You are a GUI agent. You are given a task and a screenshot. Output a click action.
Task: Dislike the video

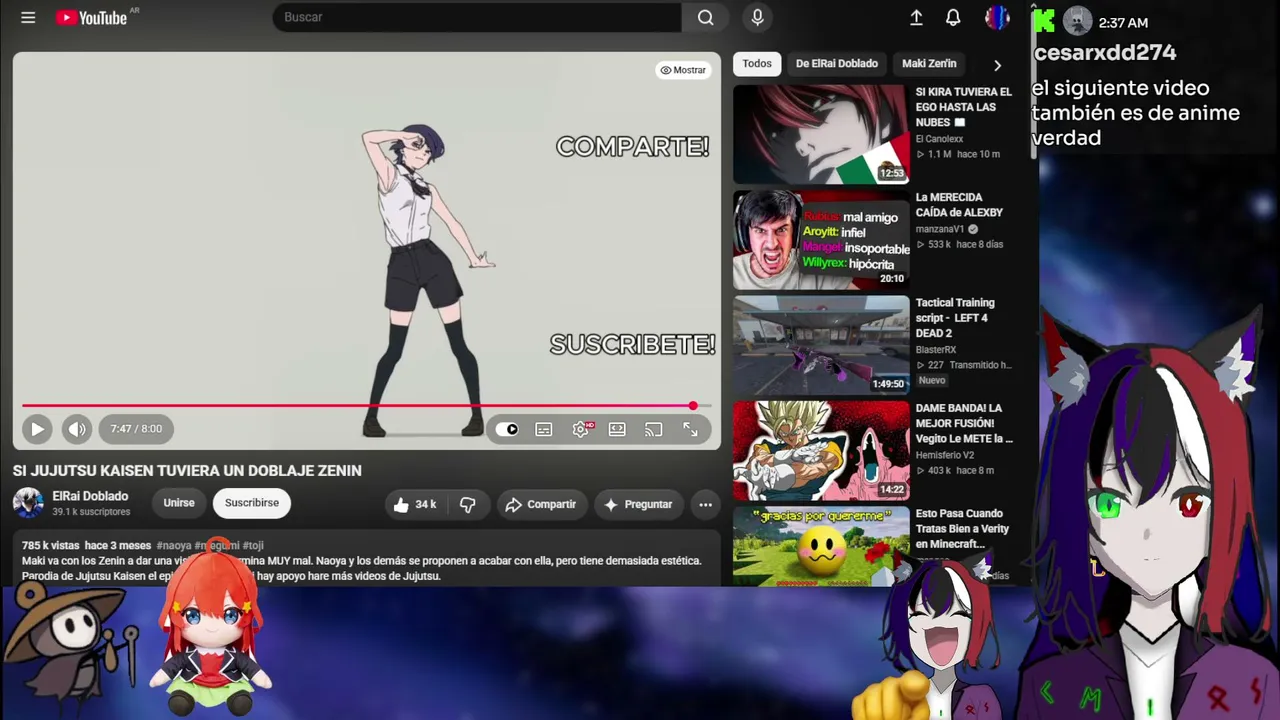[467, 504]
